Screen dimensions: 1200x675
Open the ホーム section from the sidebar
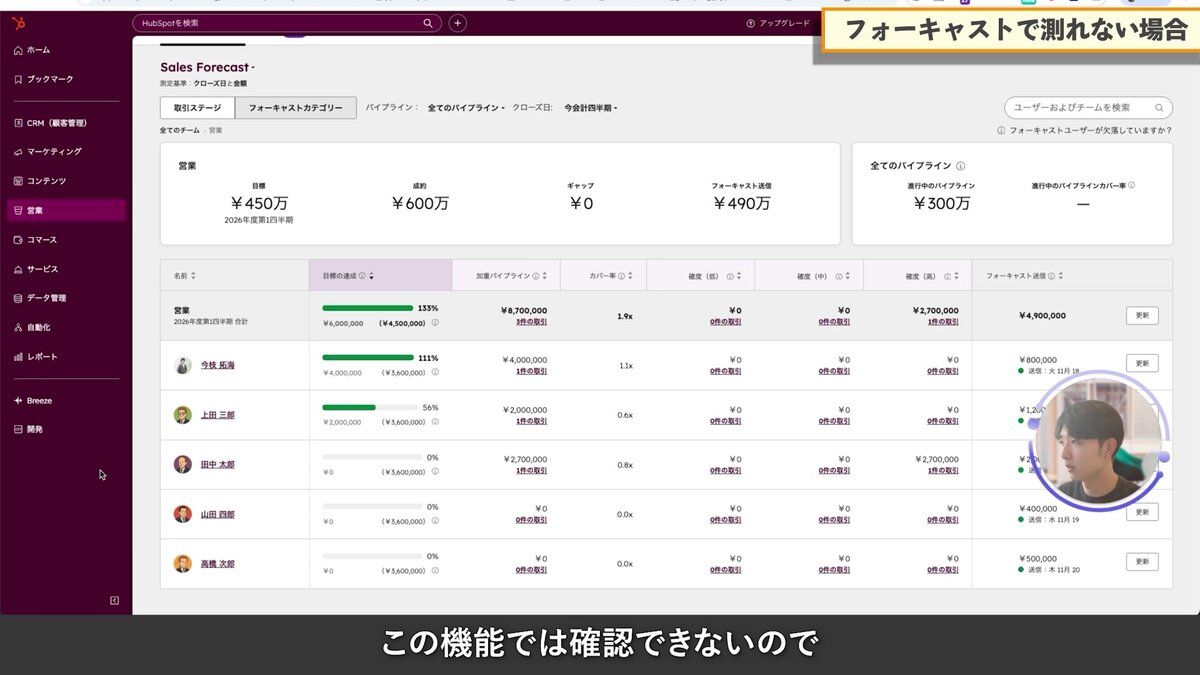[40, 49]
